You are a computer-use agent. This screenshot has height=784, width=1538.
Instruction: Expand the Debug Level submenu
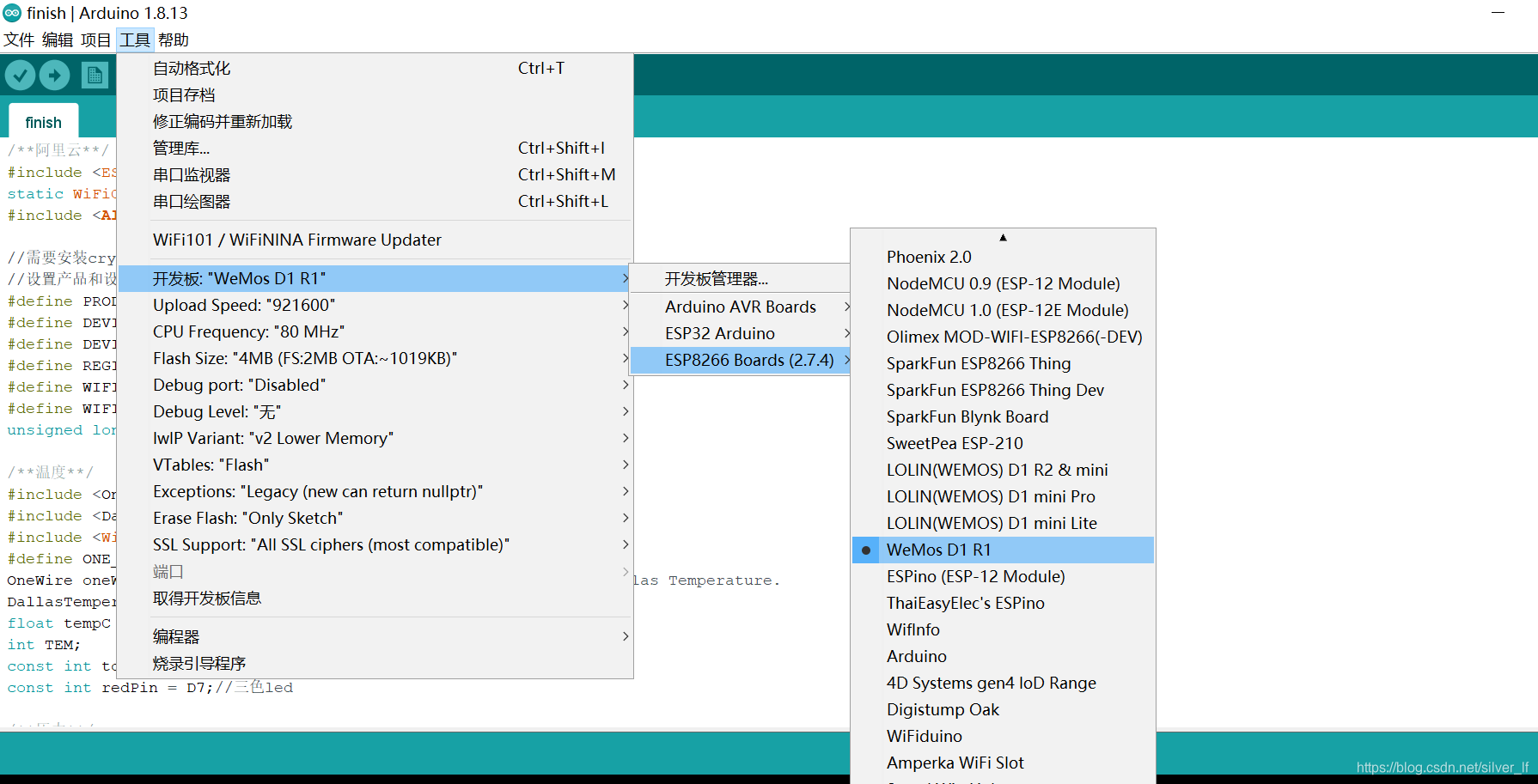click(375, 411)
